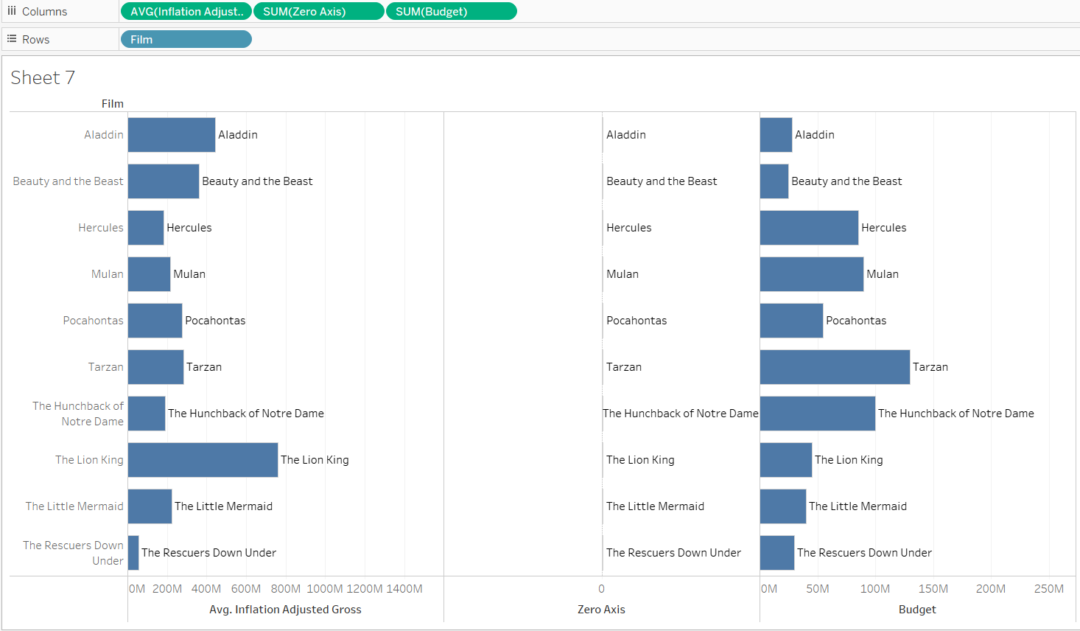
Task: Click the Sheet 7 title
Action: 42,77
